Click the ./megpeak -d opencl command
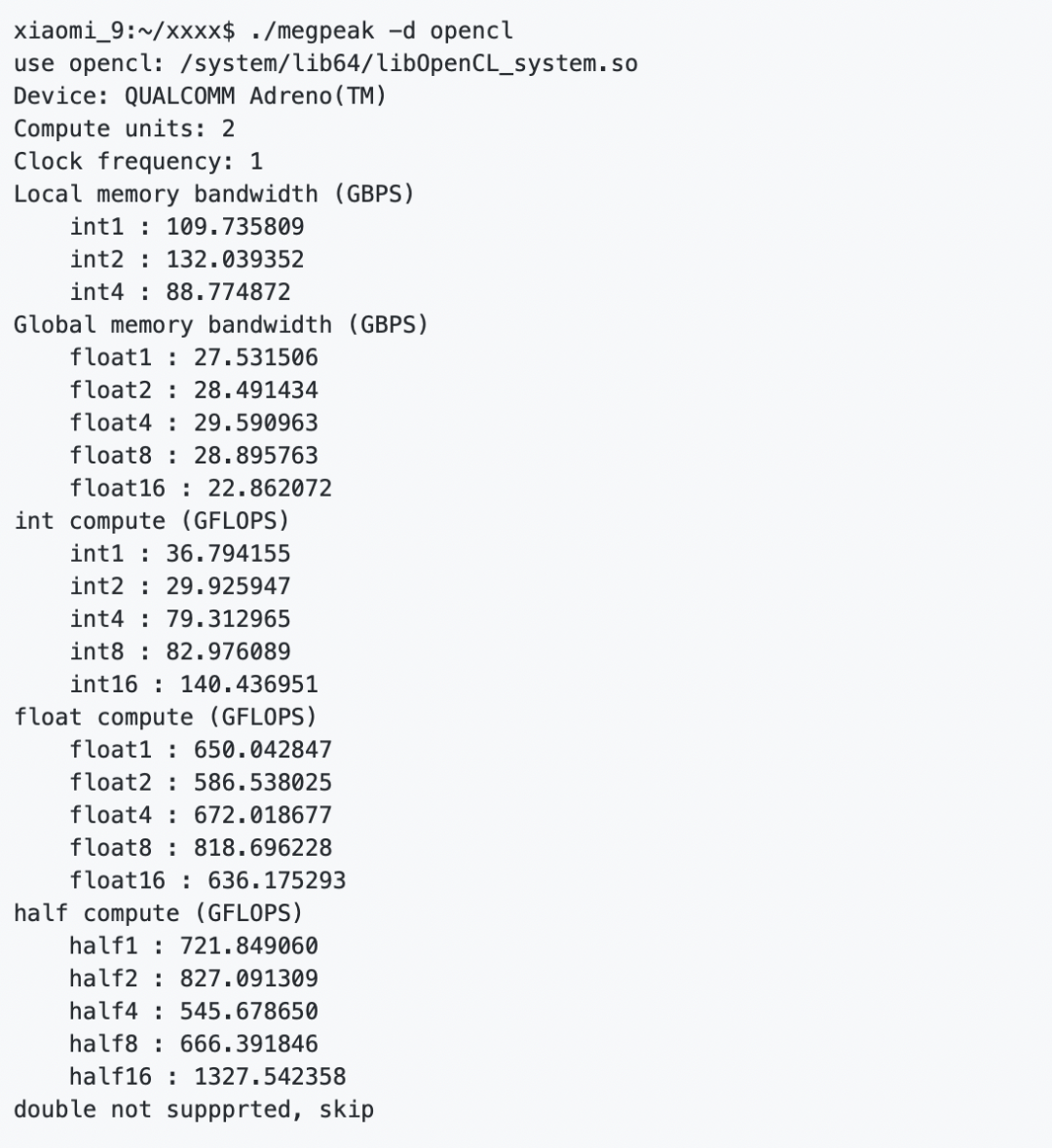This screenshot has width=1052, height=1148. (381, 31)
